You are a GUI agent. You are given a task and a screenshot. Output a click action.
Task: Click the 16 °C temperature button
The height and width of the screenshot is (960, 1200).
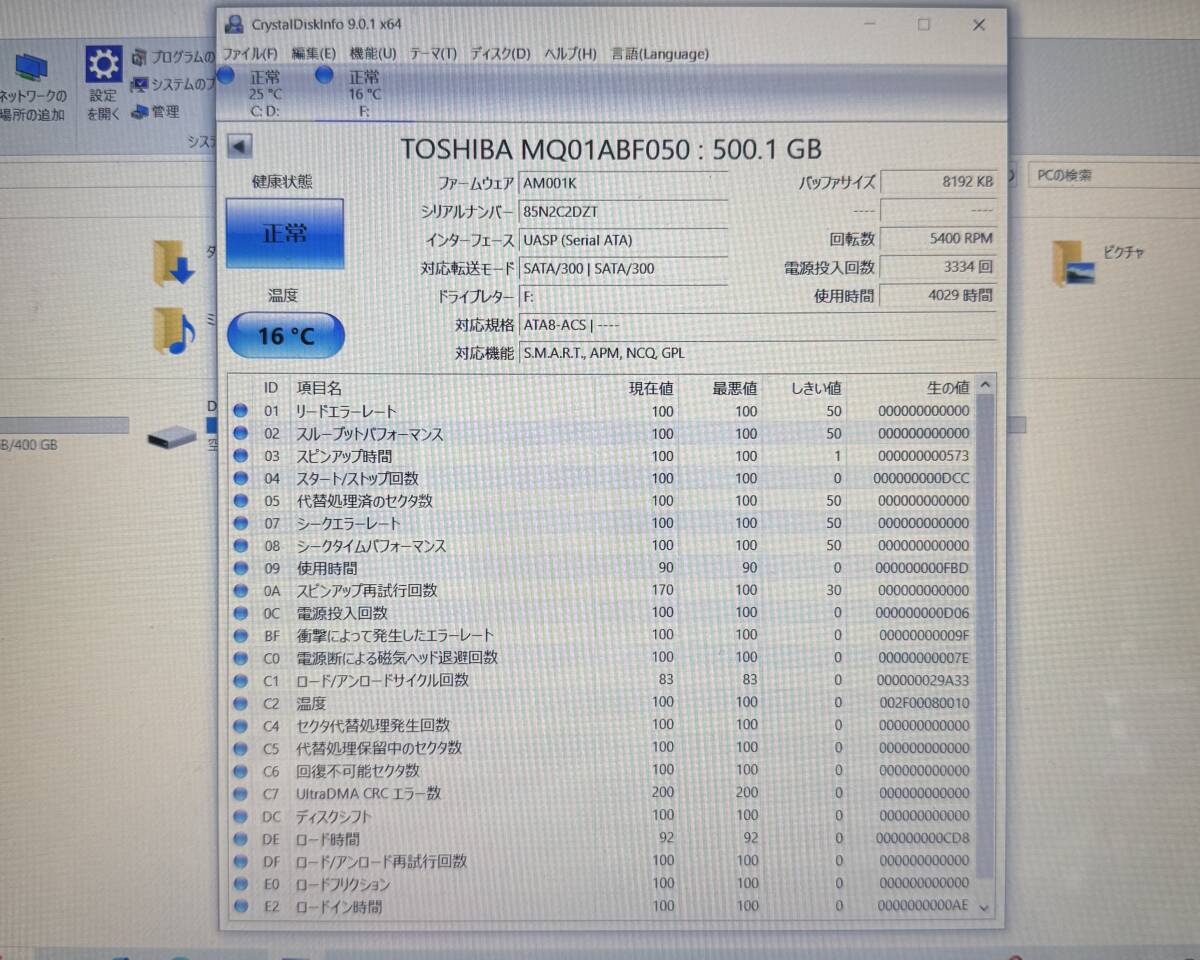click(285, 336)
